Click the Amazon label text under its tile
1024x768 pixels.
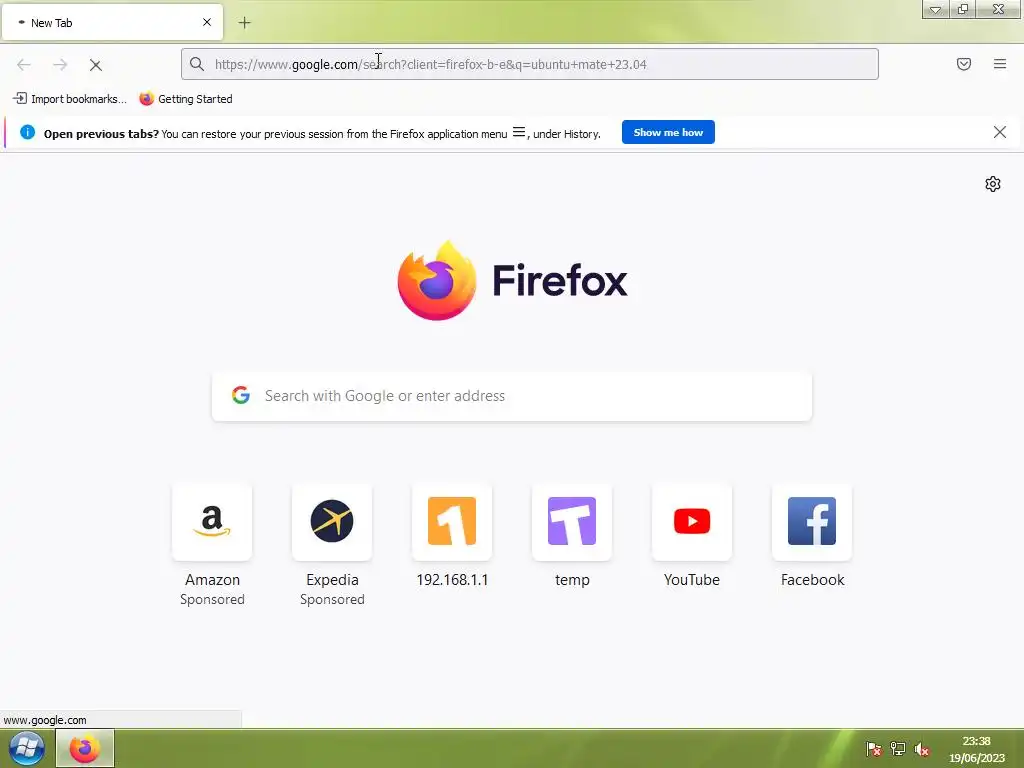click(212, 580)
